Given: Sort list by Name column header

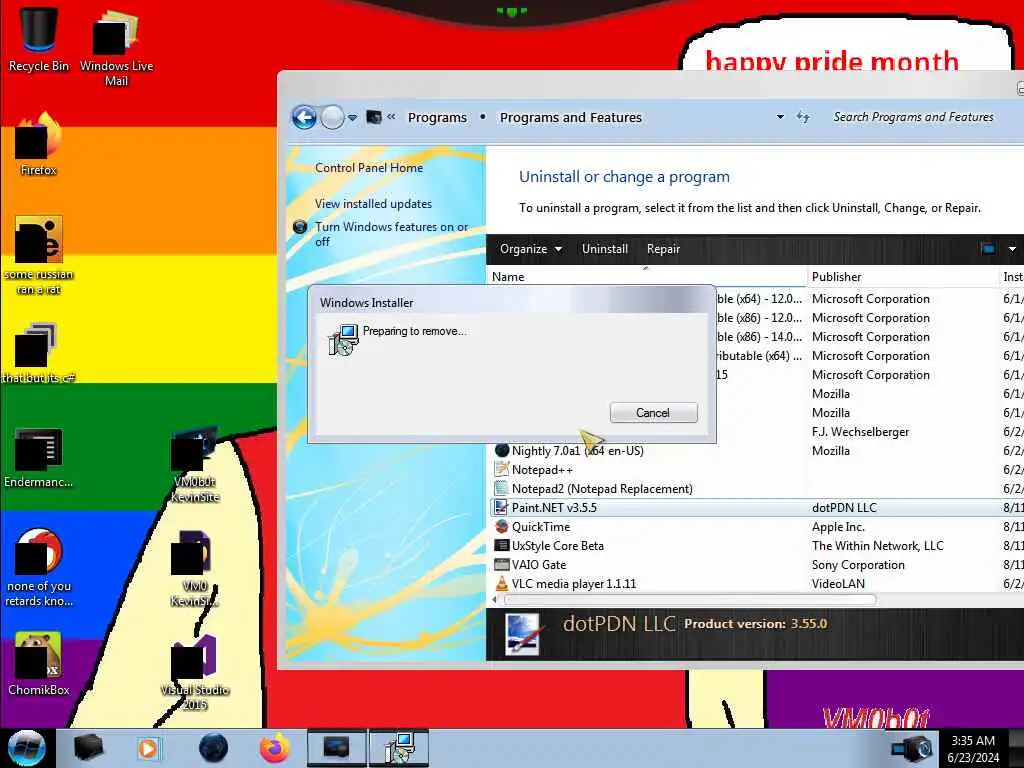Looking at the screenshot, I should pyautogui.click(x=647, y=276).
